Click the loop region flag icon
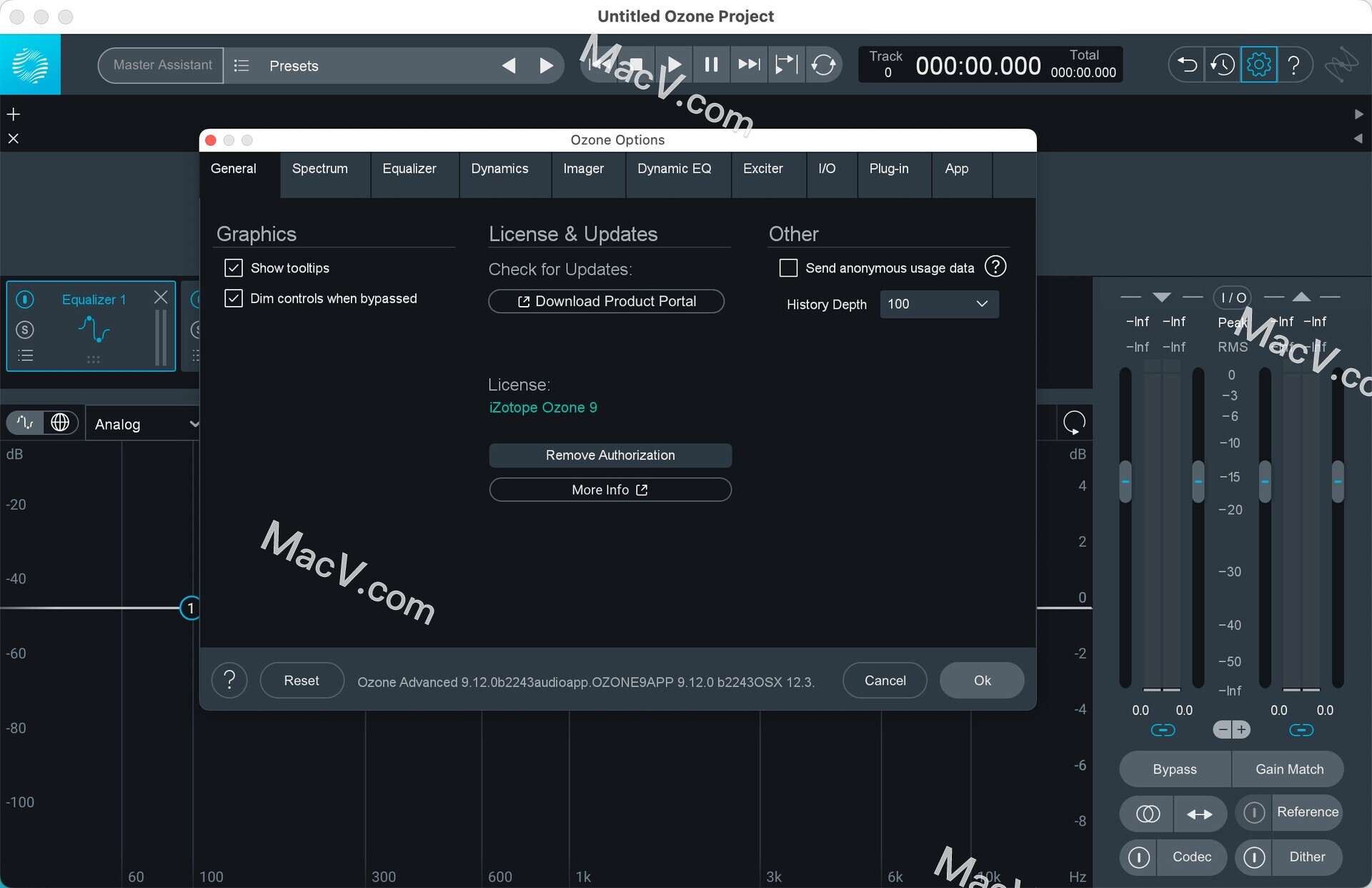The image size is (1372, 888). point(786,65)
